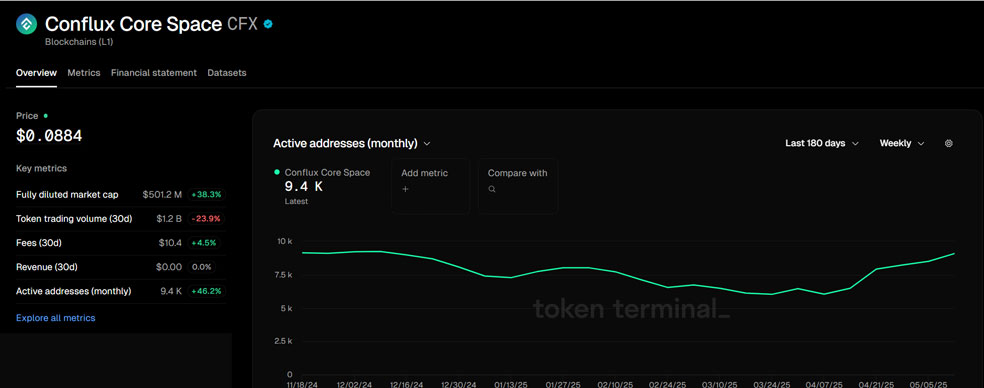Click the Compare with box
This screenshot has width=984, height=388.
pyautogui.click(x=518, y=186)
